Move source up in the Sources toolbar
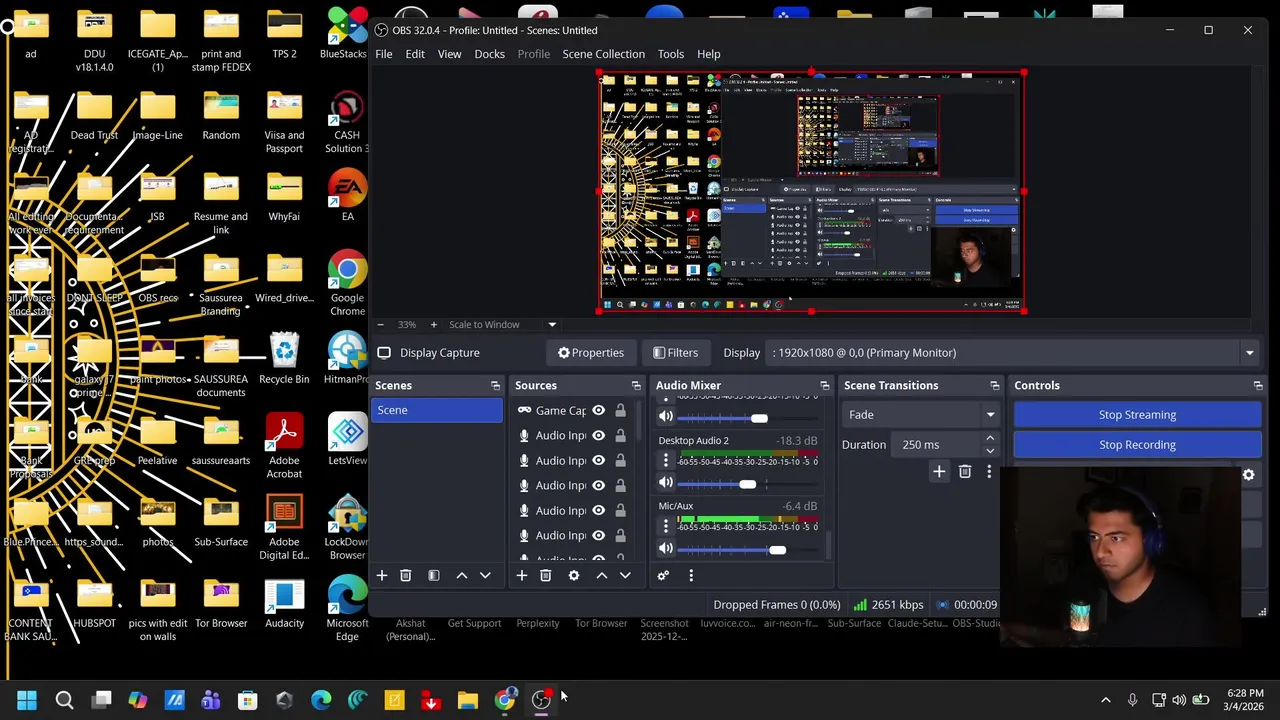Screen dimensions: 1280x720 [x=602, y=575]
